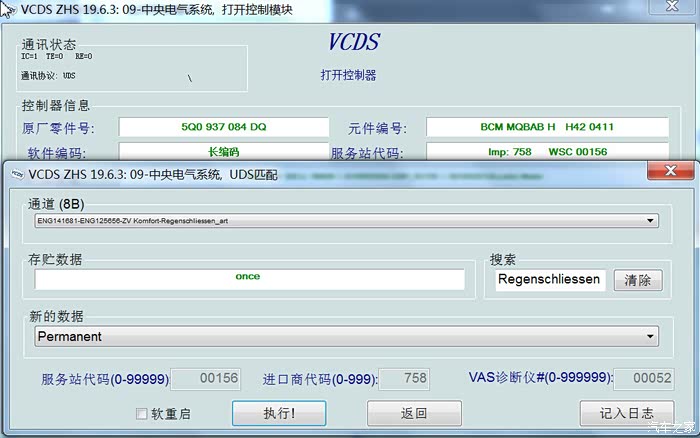
Task: Click the part number 5Q0 937 084 DQ
Action: 223,128
